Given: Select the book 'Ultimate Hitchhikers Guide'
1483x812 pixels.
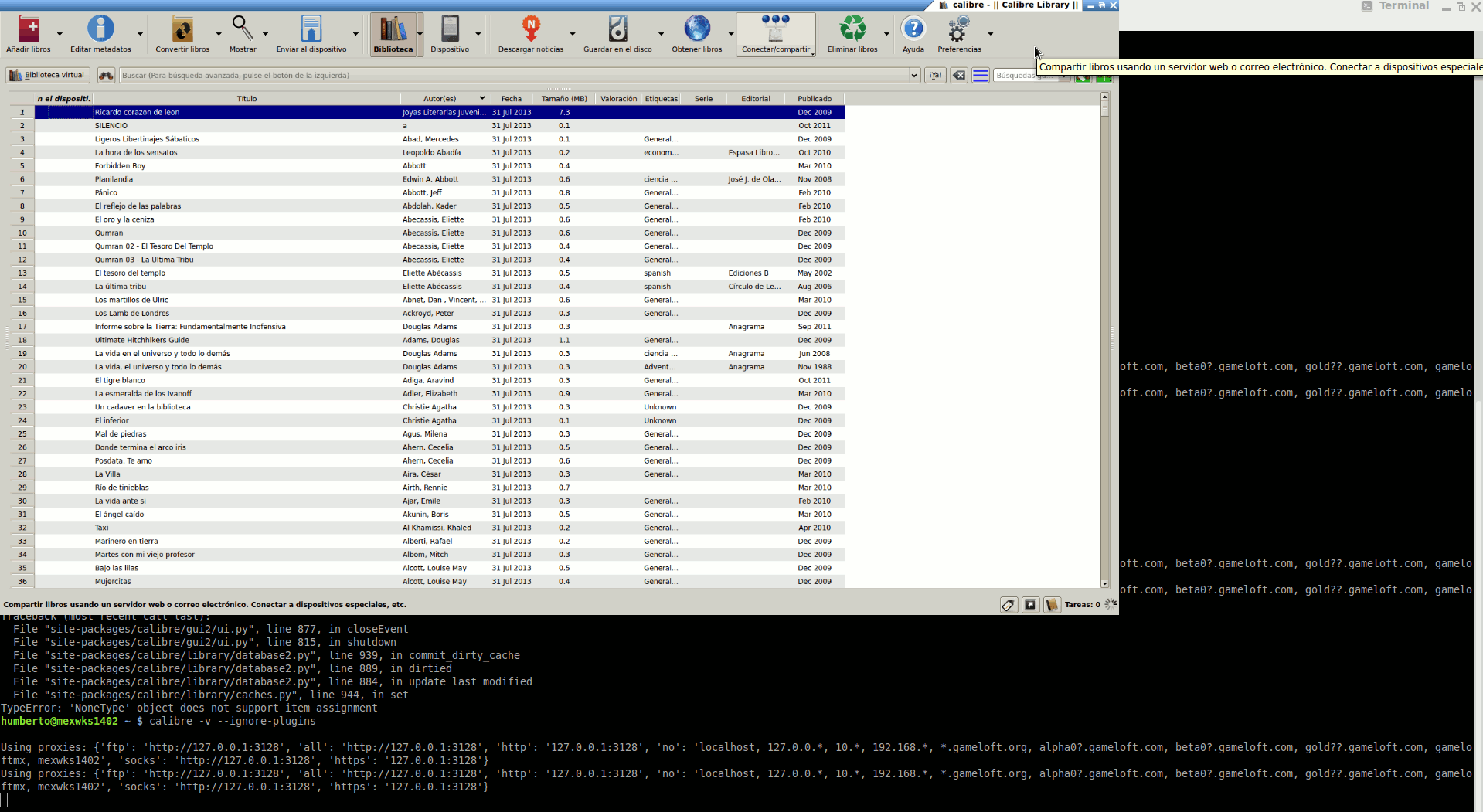Looking at the screenshot, I should pos(141,341).
